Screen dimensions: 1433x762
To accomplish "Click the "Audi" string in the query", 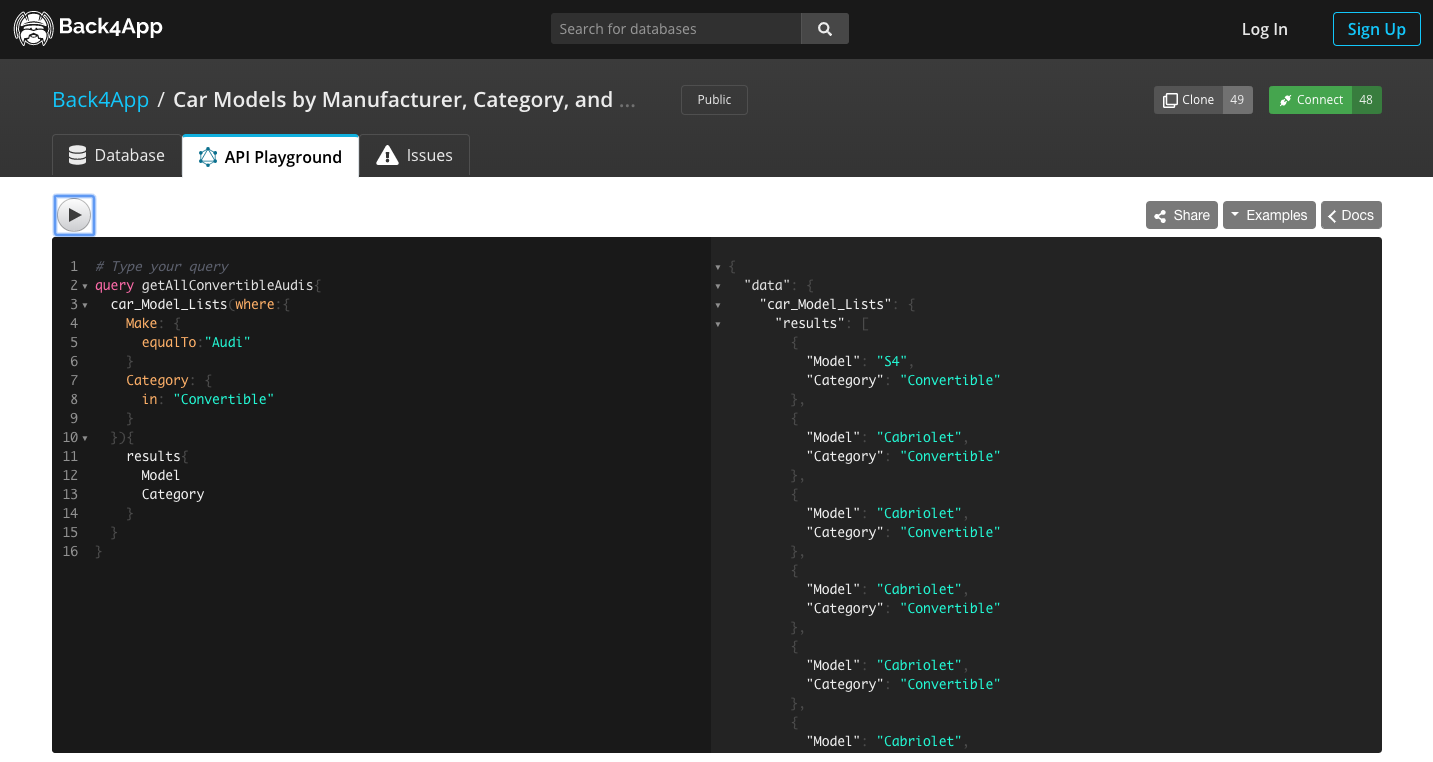I will click(227, 342).
